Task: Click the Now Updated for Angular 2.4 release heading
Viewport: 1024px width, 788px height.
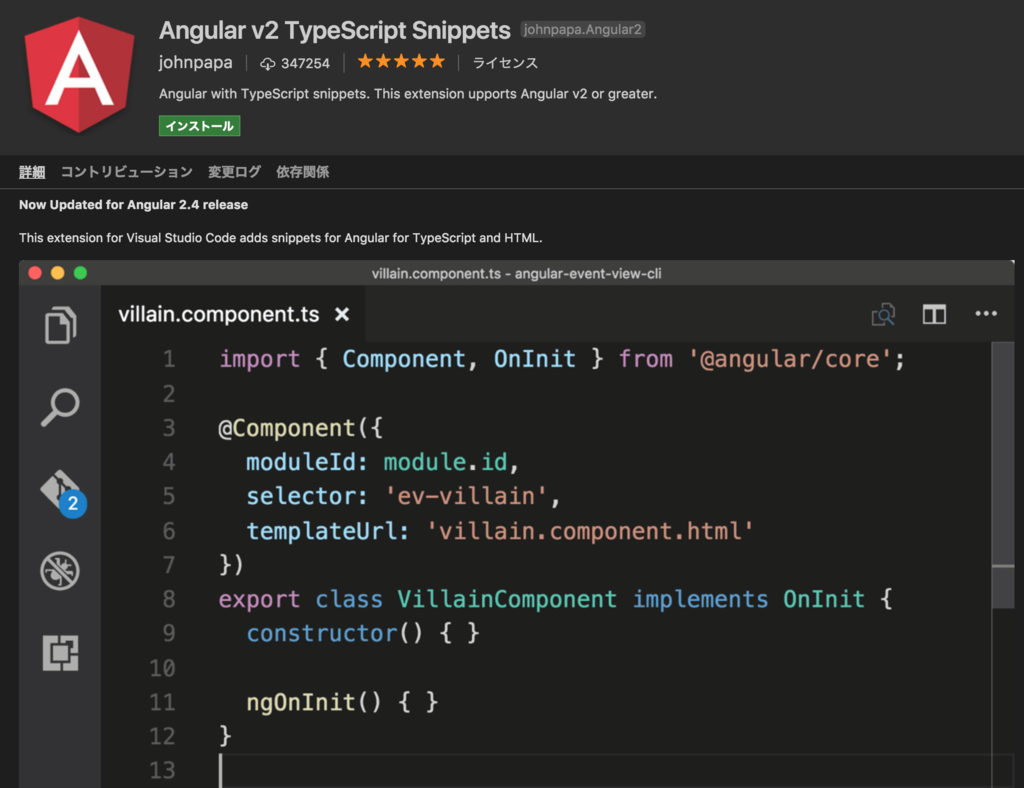Action: (133, 204)
